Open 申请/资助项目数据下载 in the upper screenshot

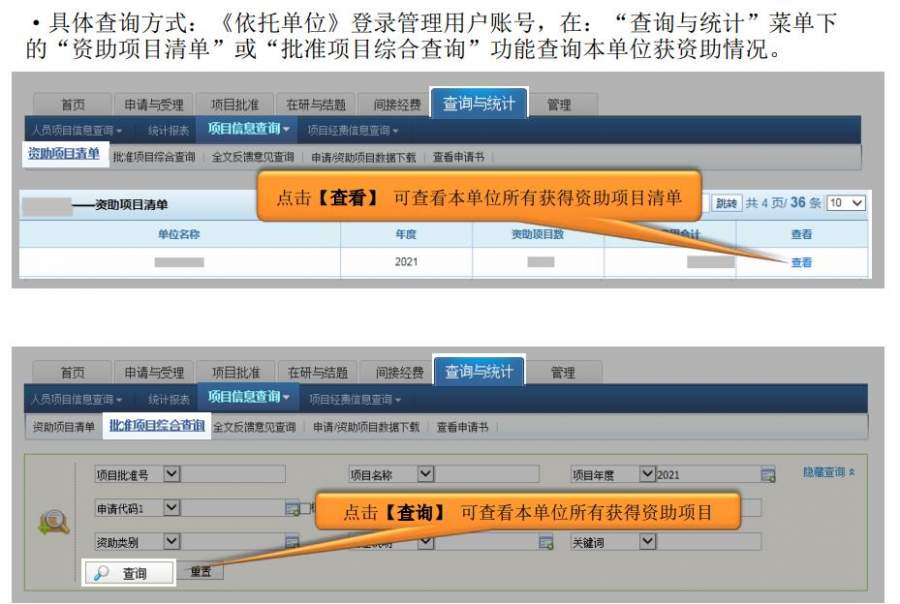click(363, 157)
